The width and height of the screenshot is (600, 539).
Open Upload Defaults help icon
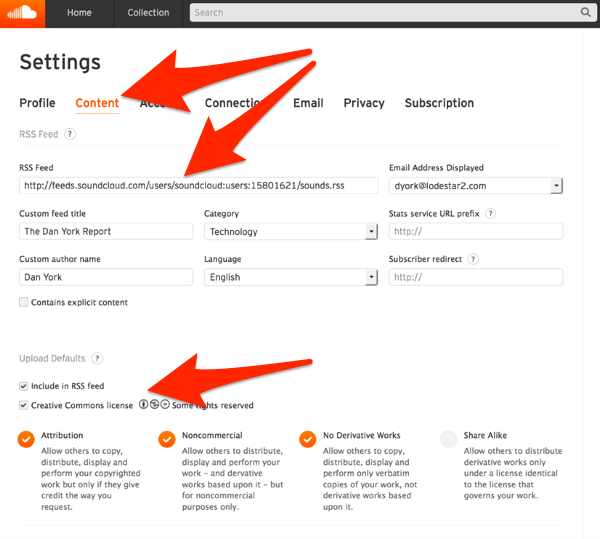tap(96, 358)
